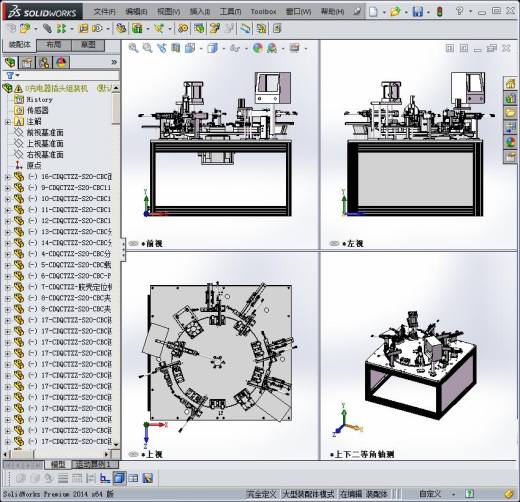
Task: Expand the manager pane tabs with the chevron
Action: point(114,62)
